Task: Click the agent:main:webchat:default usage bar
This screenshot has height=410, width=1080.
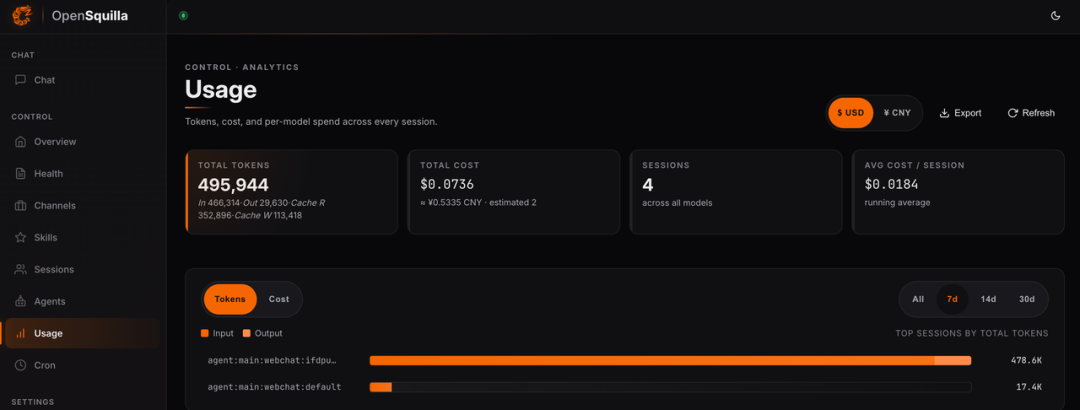Action: pyautogui.click(x=670, y=387)
